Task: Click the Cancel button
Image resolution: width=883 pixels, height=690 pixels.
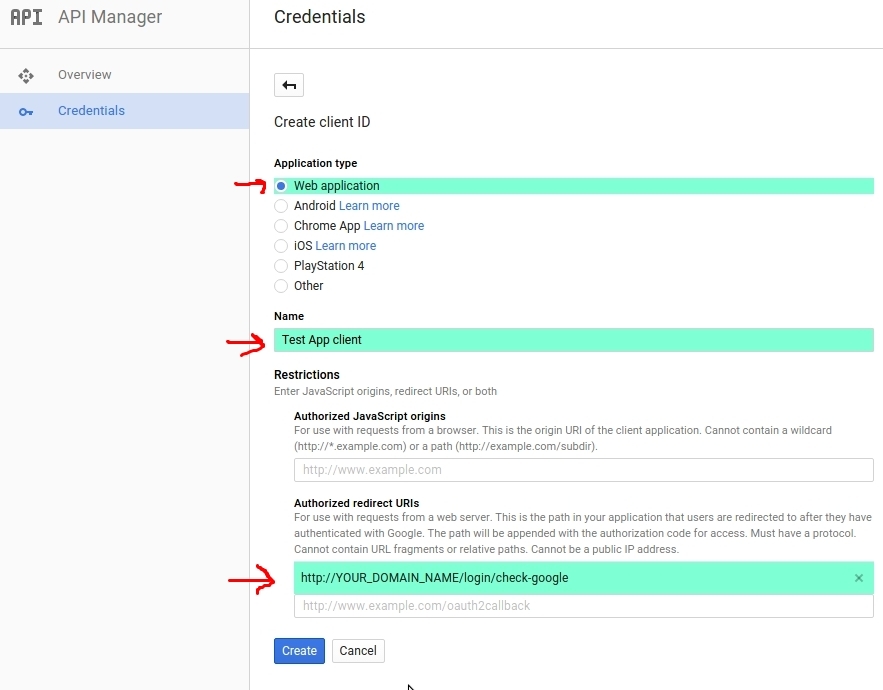Action: pos(358,651)
